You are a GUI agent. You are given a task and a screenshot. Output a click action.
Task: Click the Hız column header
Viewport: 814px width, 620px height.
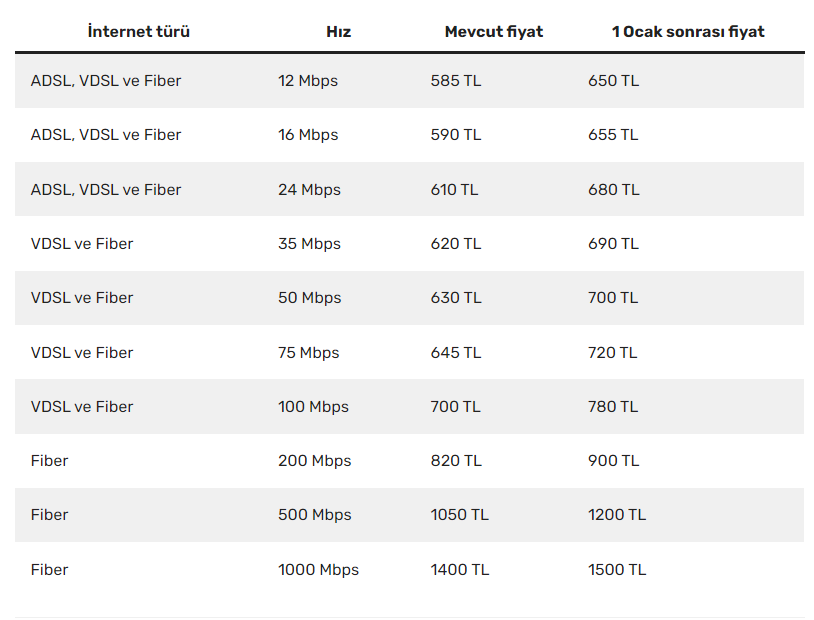click(x=338, y=32)
